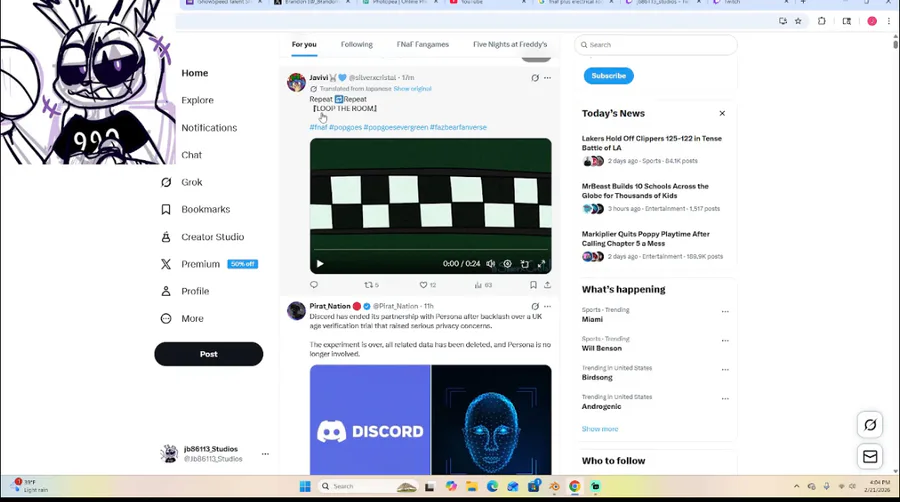Go to Home in the sidebar
This screenshot has height=502, width=900.
tap(195, 73)
